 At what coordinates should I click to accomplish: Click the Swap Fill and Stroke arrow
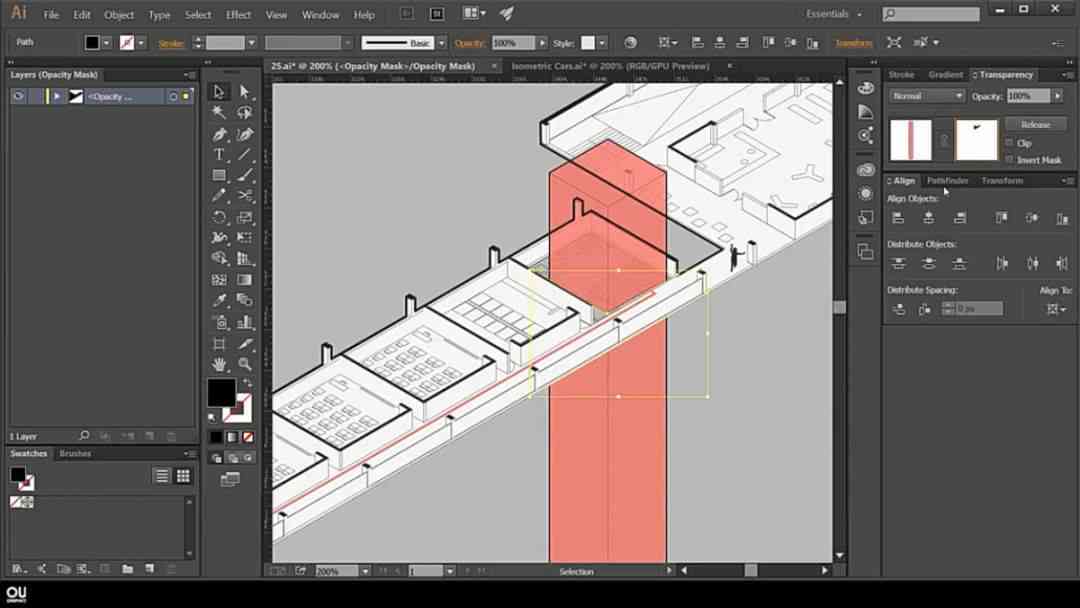pos(247,382)
